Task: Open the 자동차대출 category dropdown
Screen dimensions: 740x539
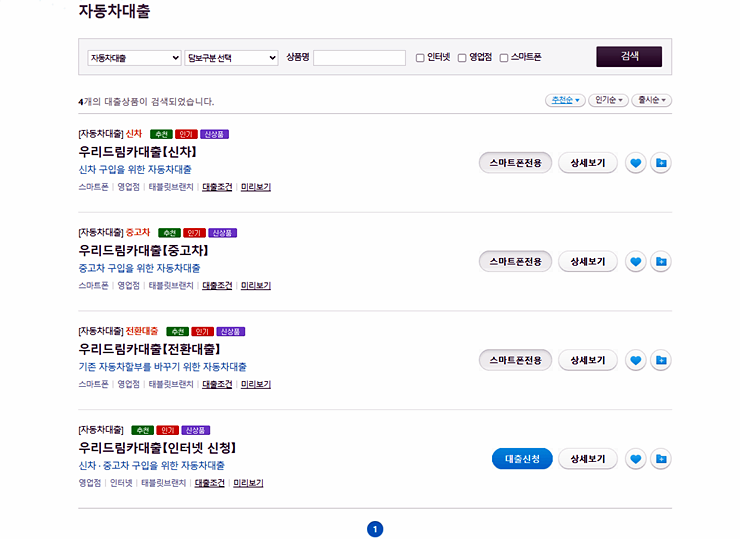Action: [x=135, y=58]
